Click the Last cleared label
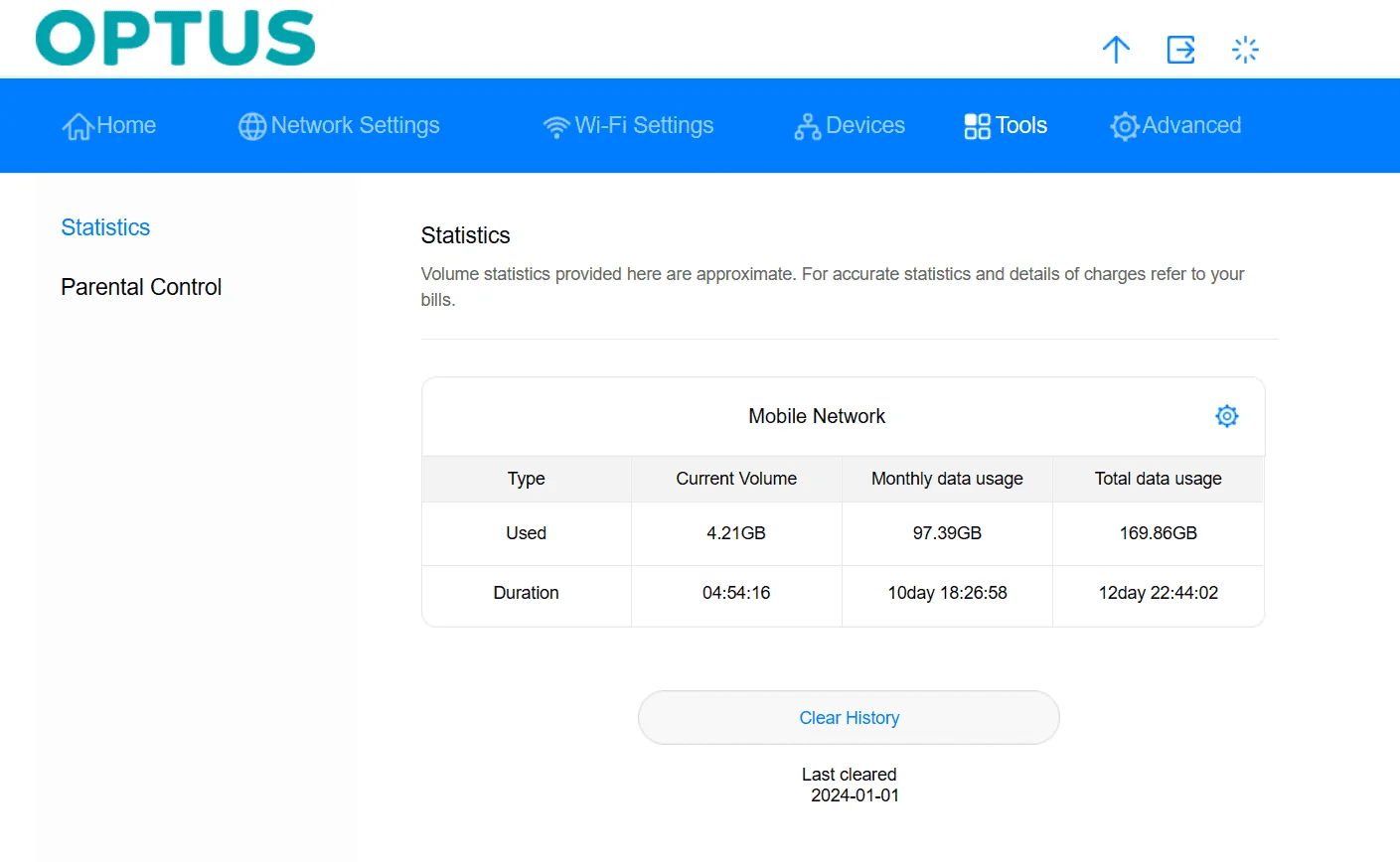This screenshot has height=862, width=1400. [850, 775]
